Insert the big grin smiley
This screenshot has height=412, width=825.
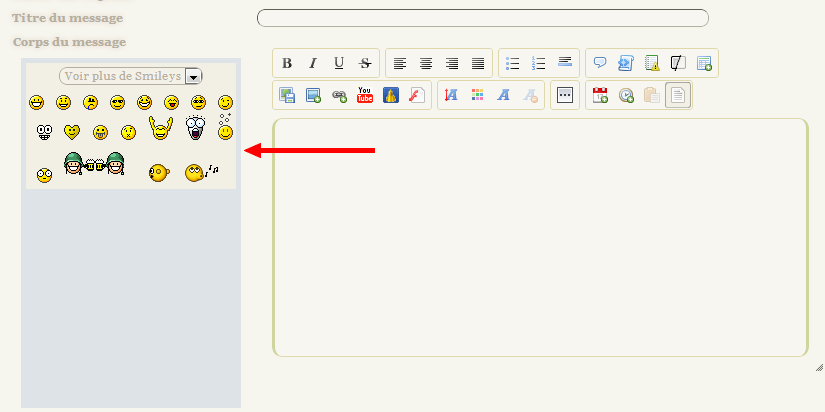(x=36, y=103)
